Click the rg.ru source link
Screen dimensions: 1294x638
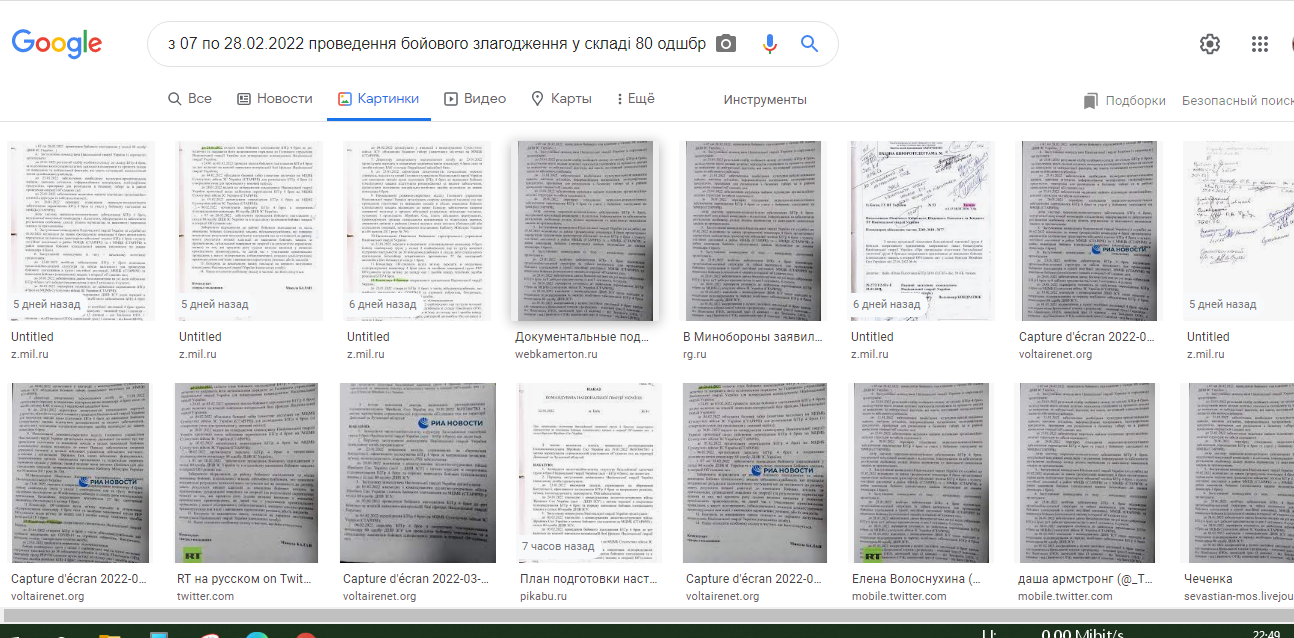click(x=695, y=354)
